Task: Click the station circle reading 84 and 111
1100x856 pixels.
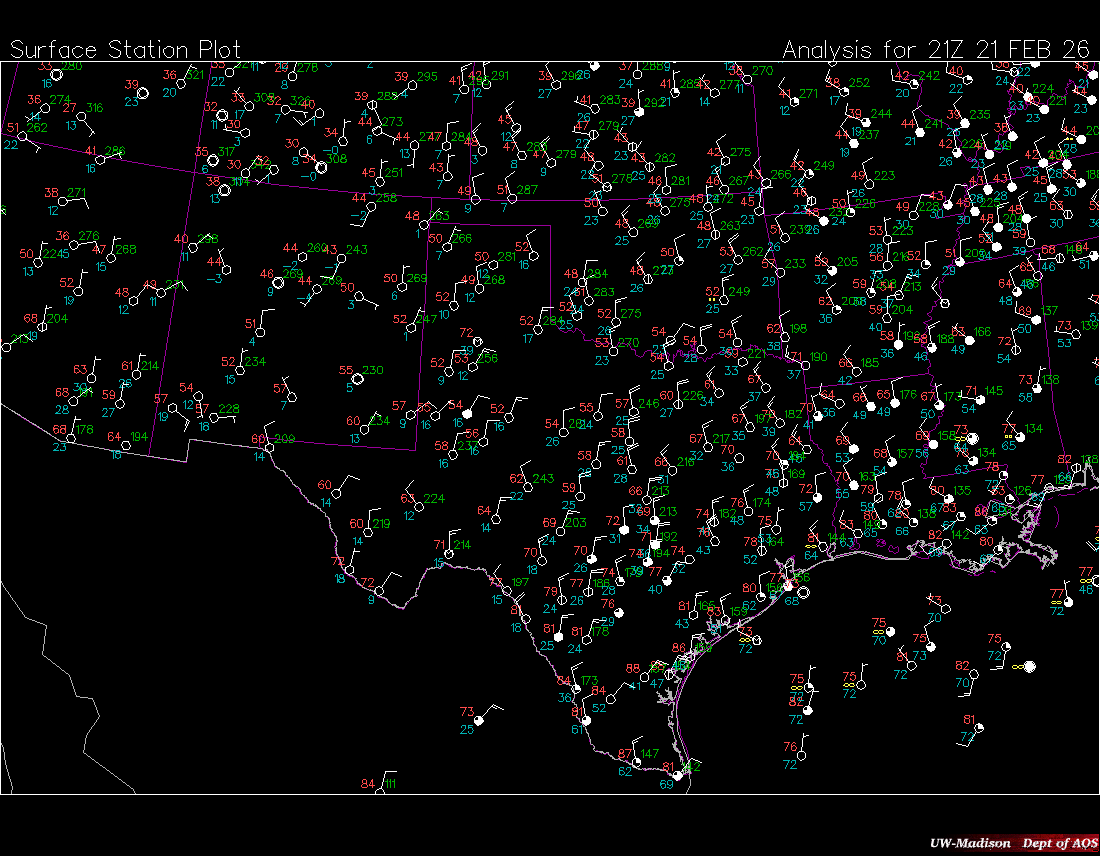Action: coord(379,789)
